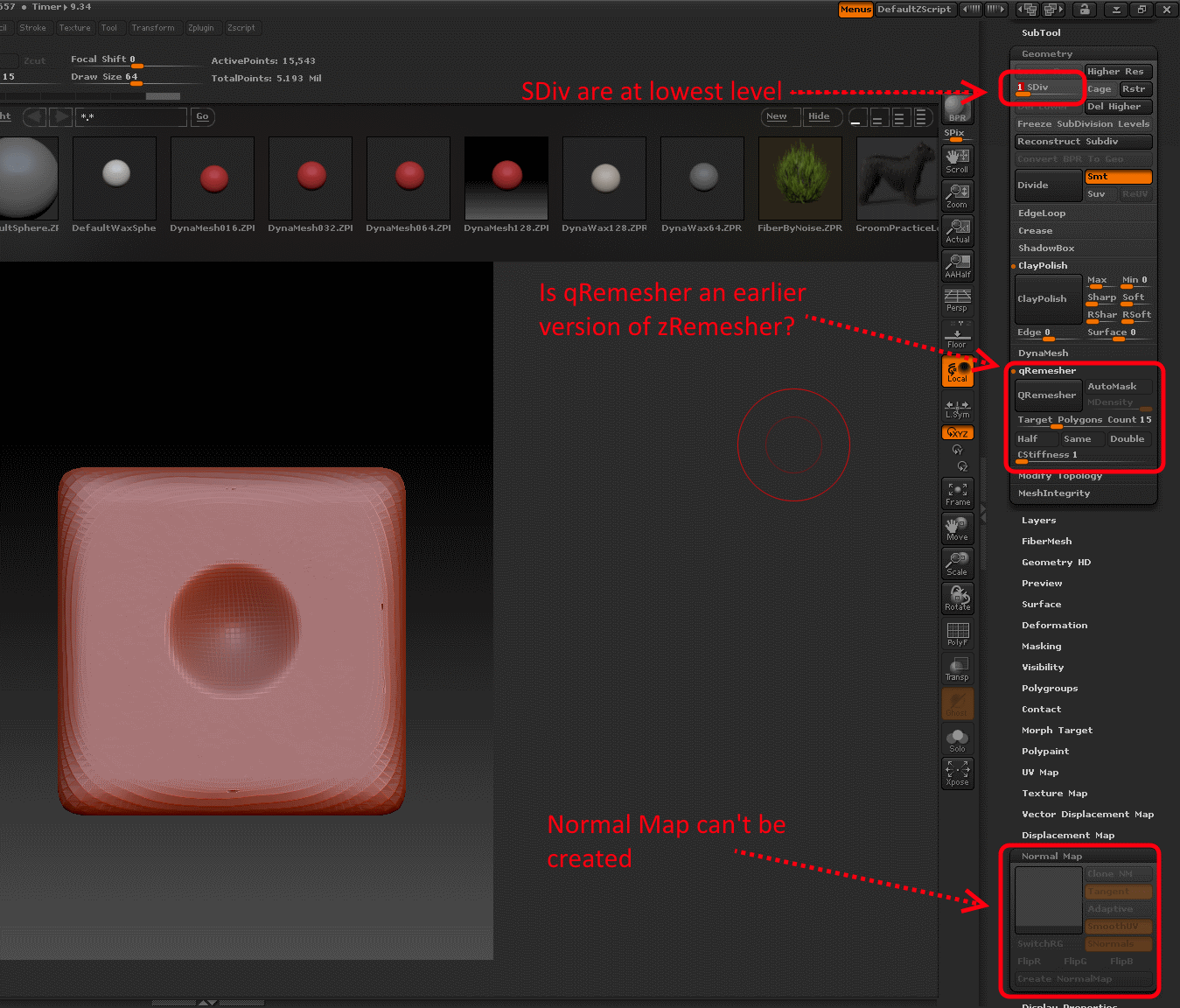Click Freeze SubDivision Levels

(1084, 124)
